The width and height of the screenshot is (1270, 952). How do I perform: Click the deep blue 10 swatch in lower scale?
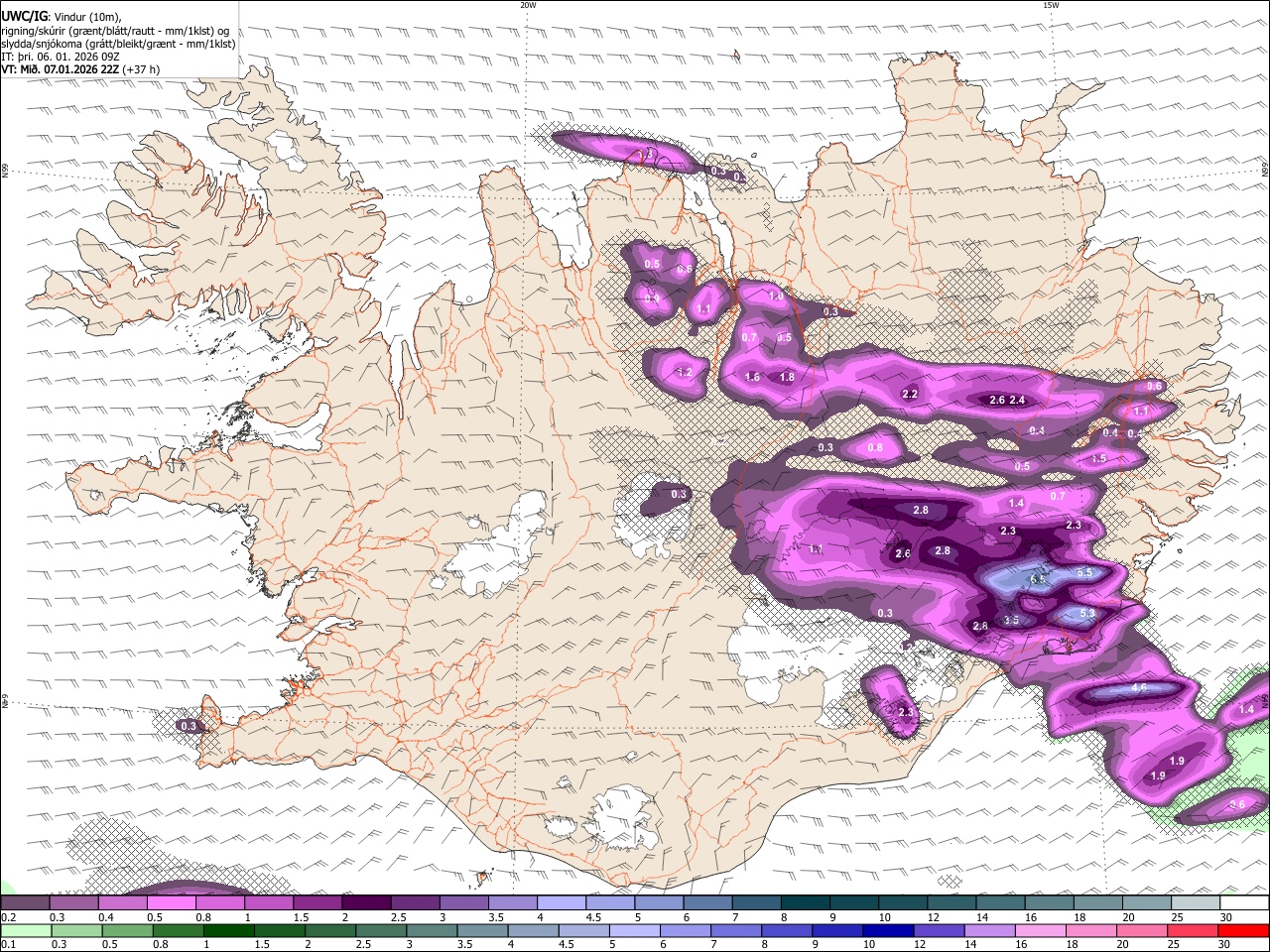pos(887,931)
